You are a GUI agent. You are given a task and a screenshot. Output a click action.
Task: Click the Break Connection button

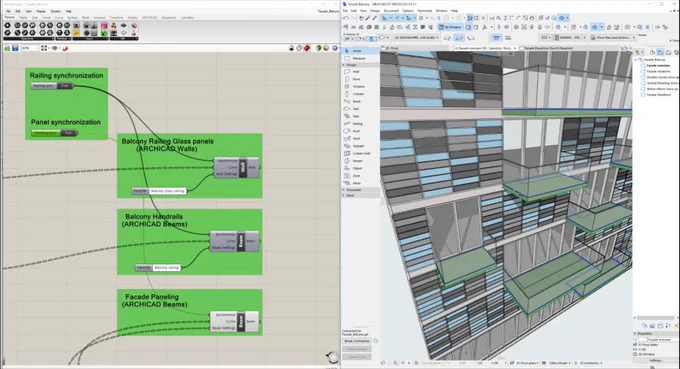tap(357, 341)
